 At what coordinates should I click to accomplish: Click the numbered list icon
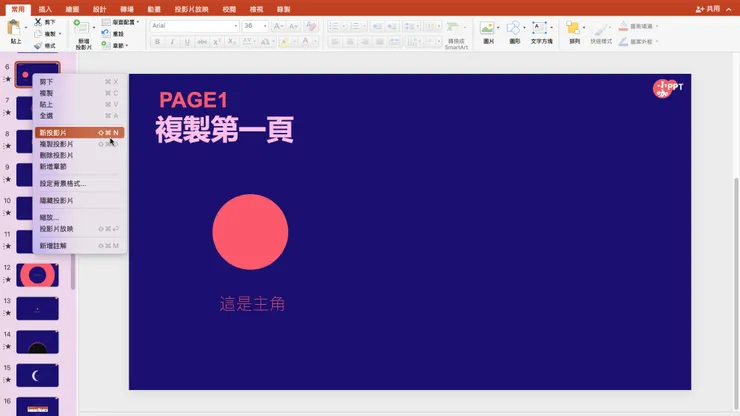tap(354, 26)
